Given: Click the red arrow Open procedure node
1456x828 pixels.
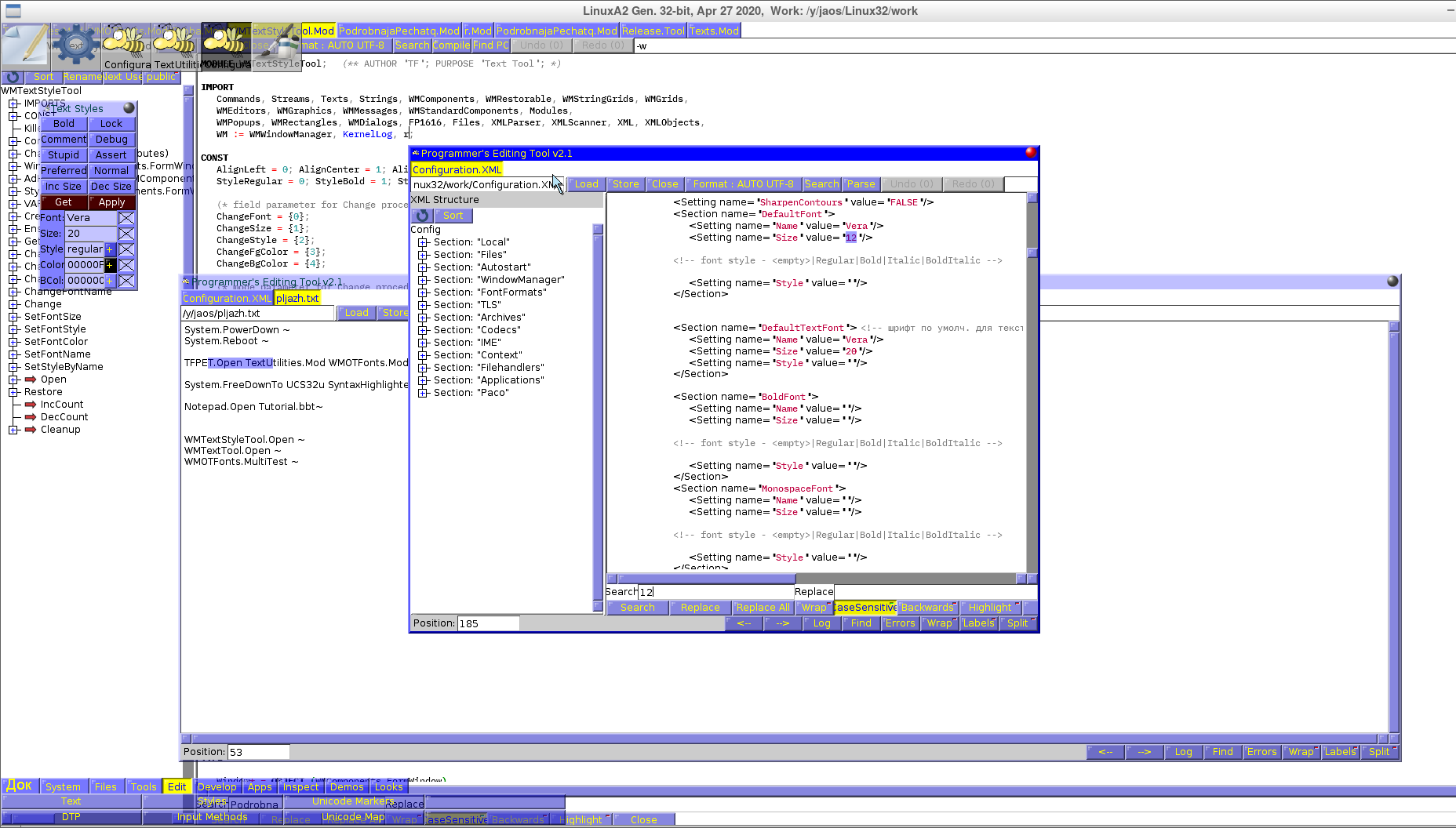Looking at the screenshot, I should (31, 379).
